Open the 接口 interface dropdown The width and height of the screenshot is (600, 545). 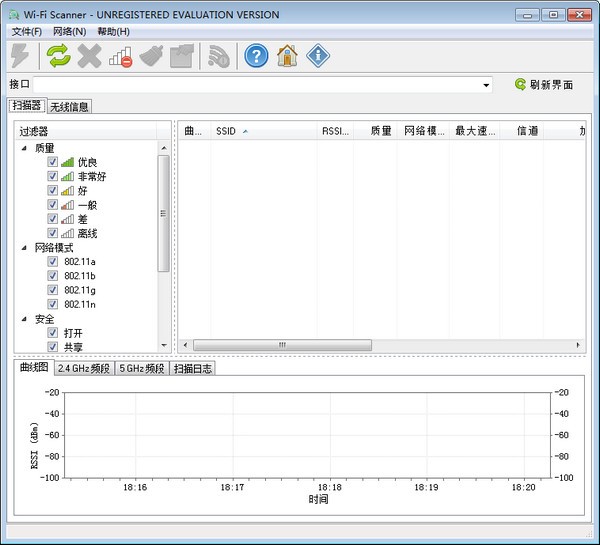click(x=486, y=85)
